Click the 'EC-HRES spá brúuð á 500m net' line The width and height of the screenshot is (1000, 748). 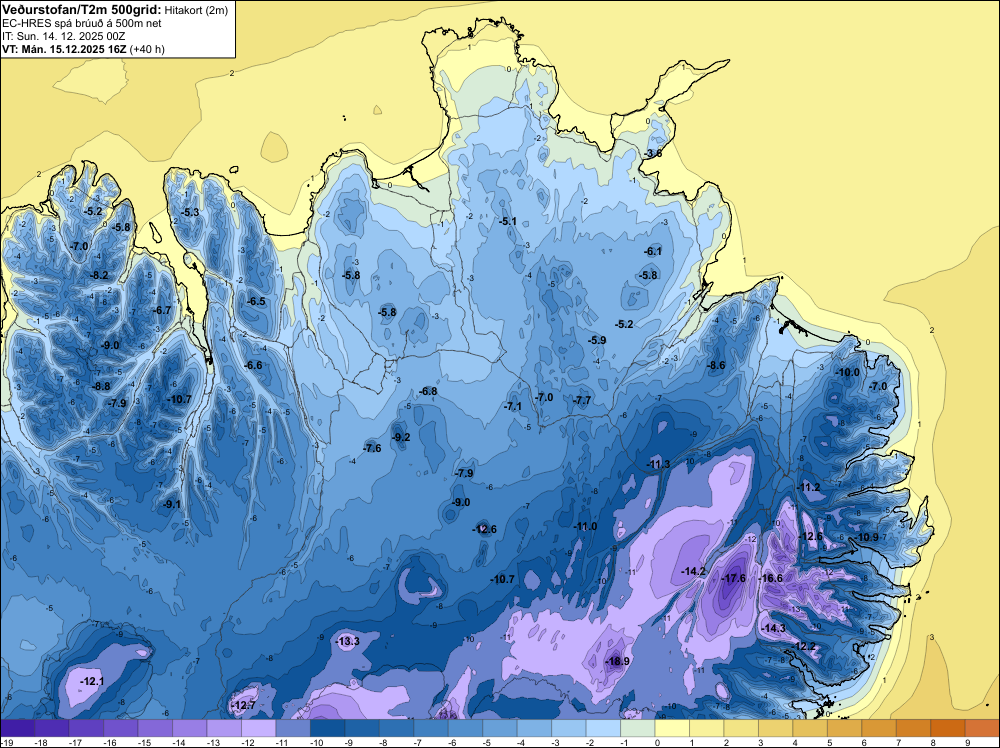pos(82,23)
